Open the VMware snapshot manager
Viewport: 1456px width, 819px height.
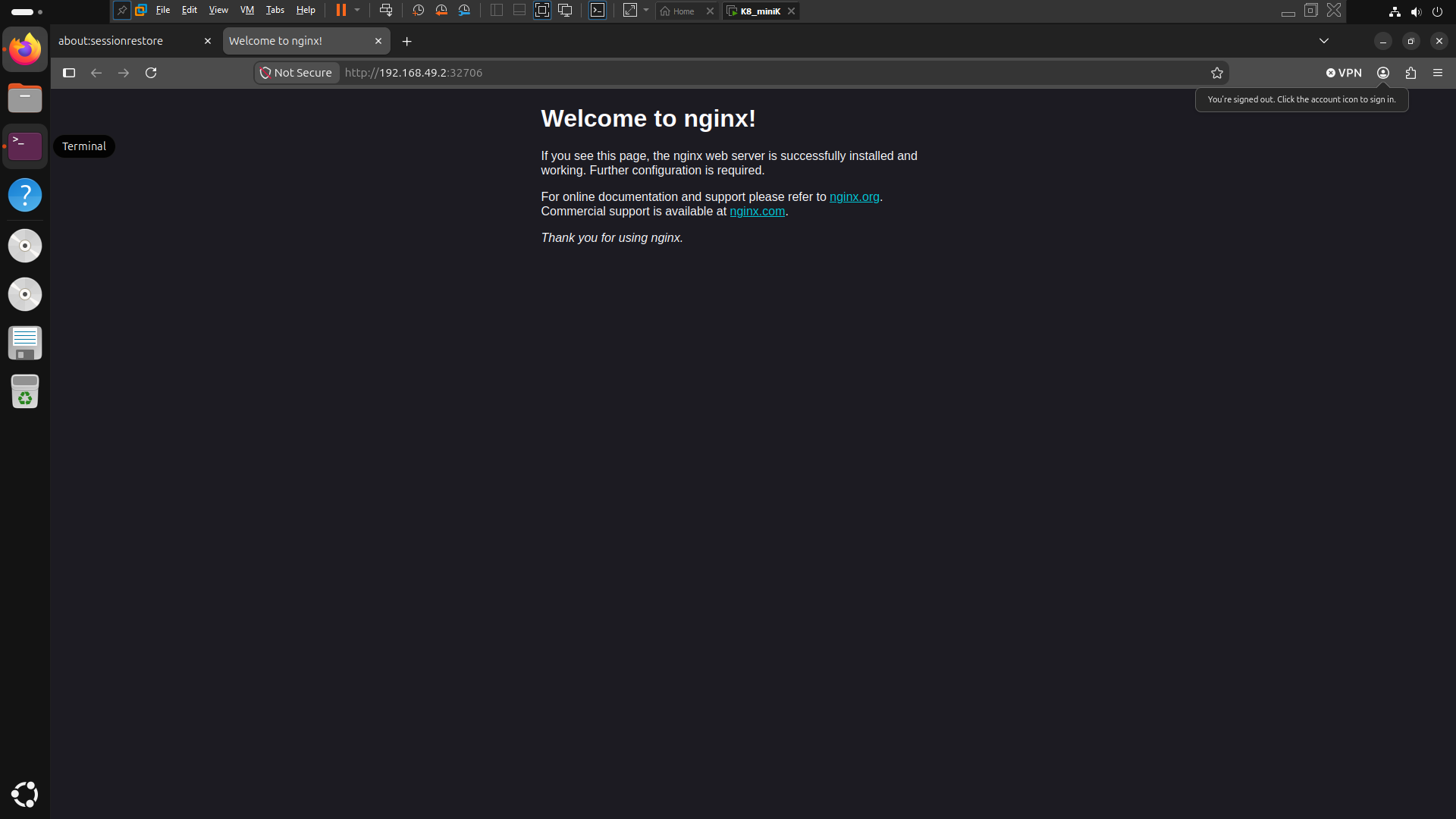(x=464, y=11)
